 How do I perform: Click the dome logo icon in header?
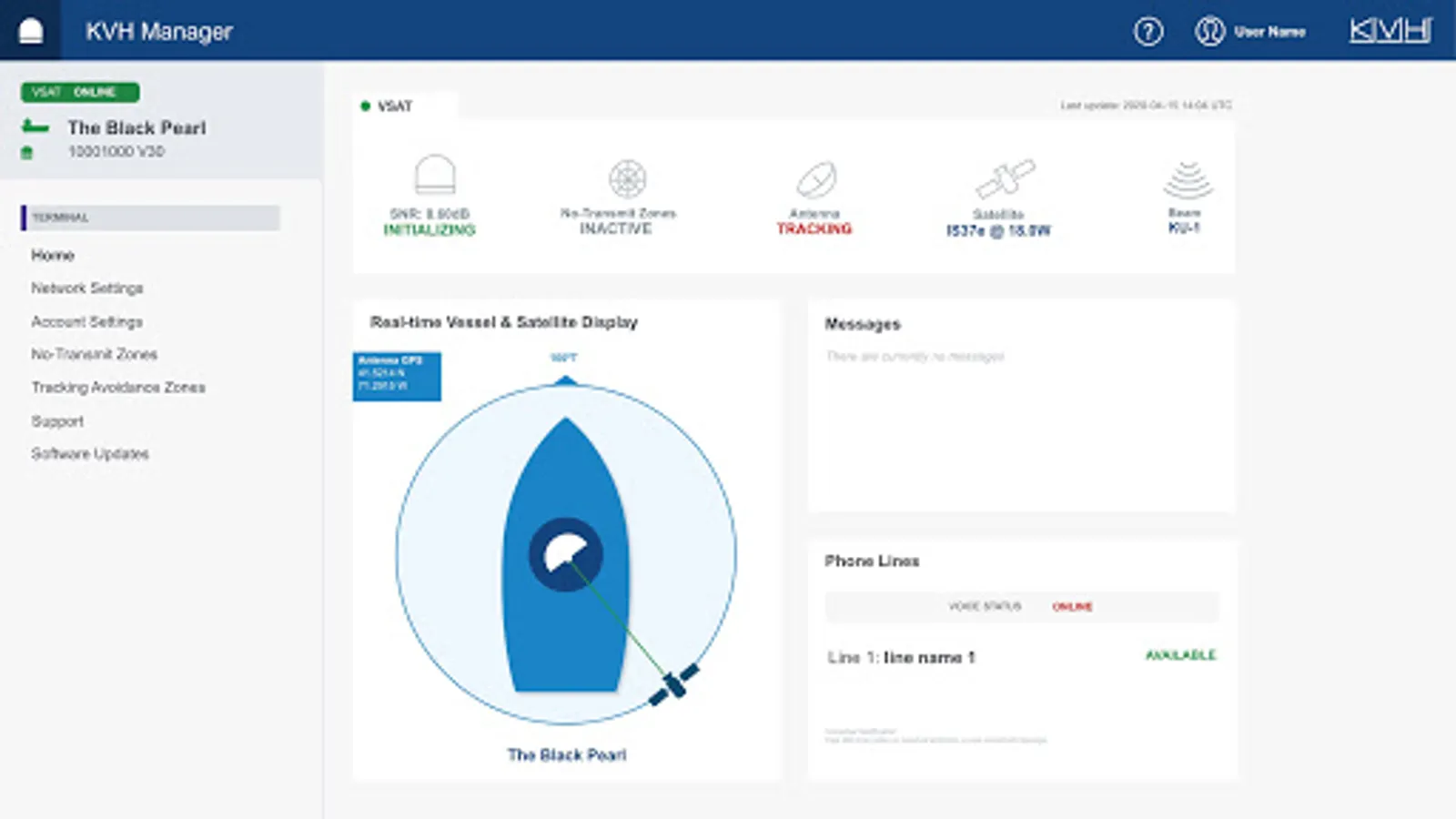point(31,31)
